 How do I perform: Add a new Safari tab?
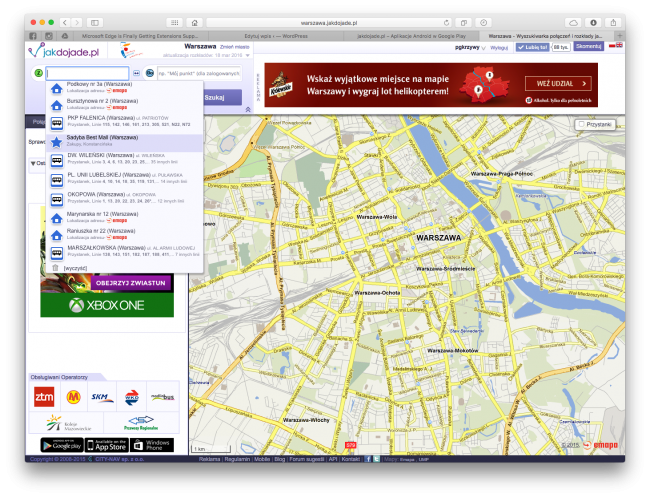(620, 36)
